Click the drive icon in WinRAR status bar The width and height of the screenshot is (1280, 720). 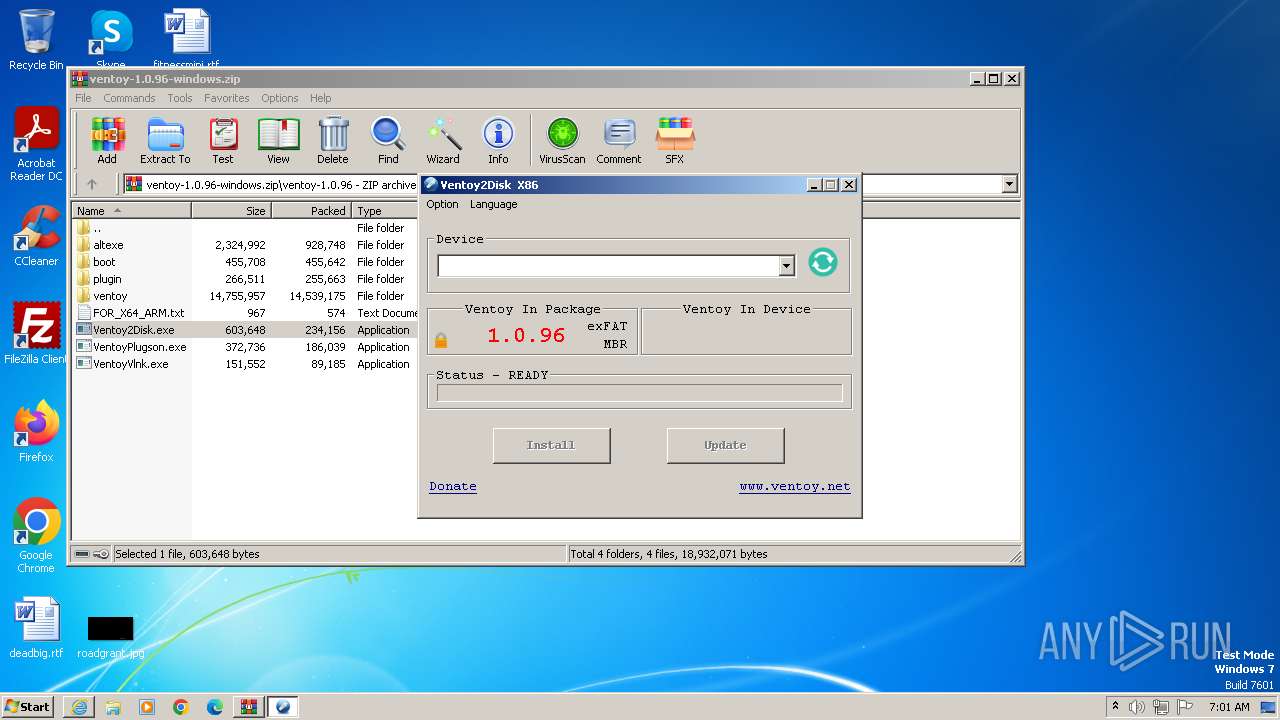tap(82, 554)
